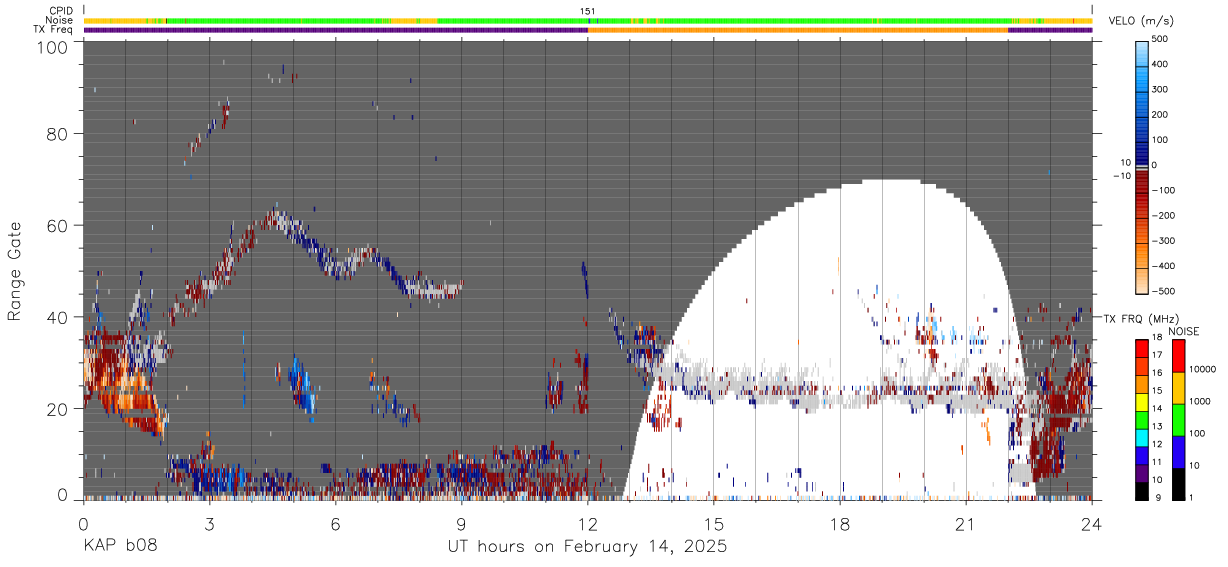Click the NOISE color bar legend
This screenshot has width=1228, height=567.
pyautogui.click(x=1178, y=418)
